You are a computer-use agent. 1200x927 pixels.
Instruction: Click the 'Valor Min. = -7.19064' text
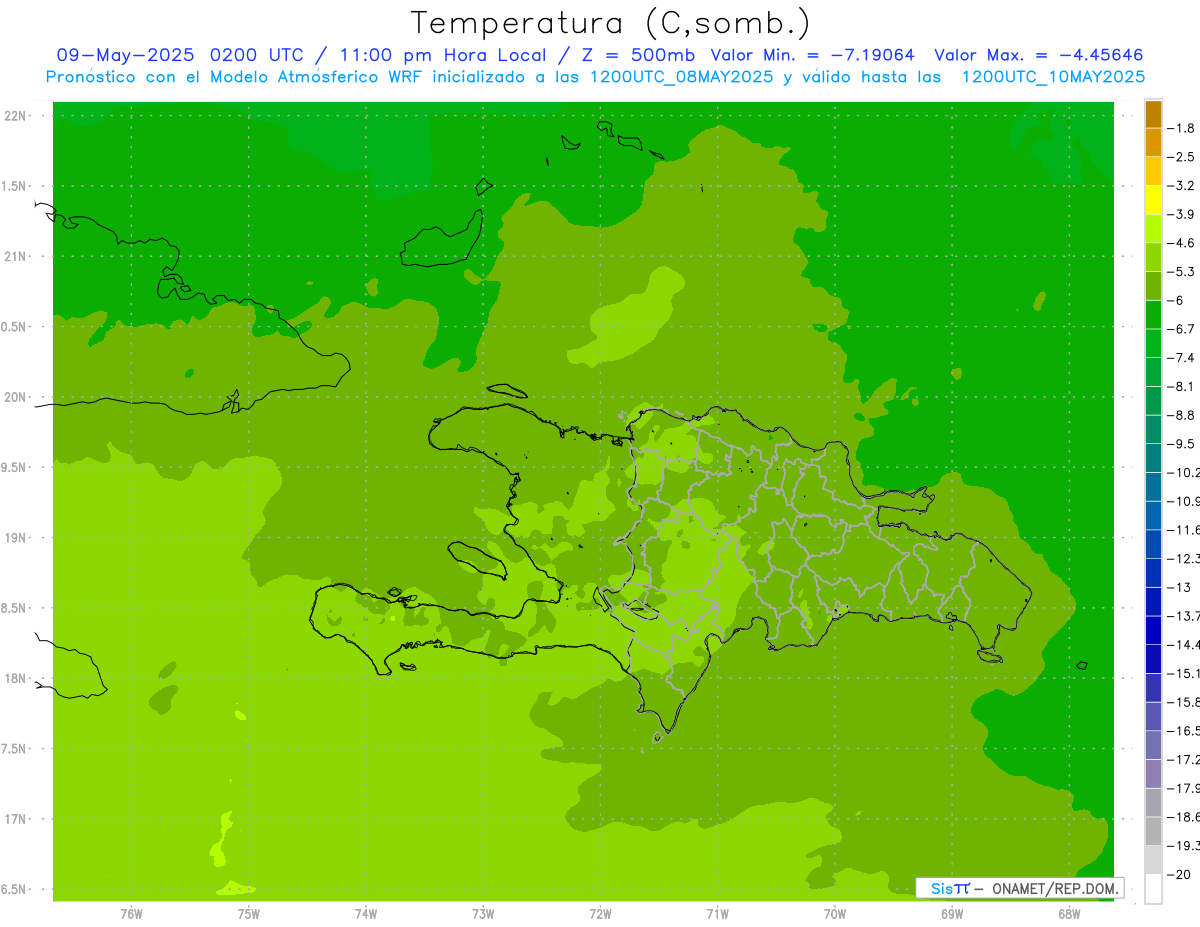[812, 55]
